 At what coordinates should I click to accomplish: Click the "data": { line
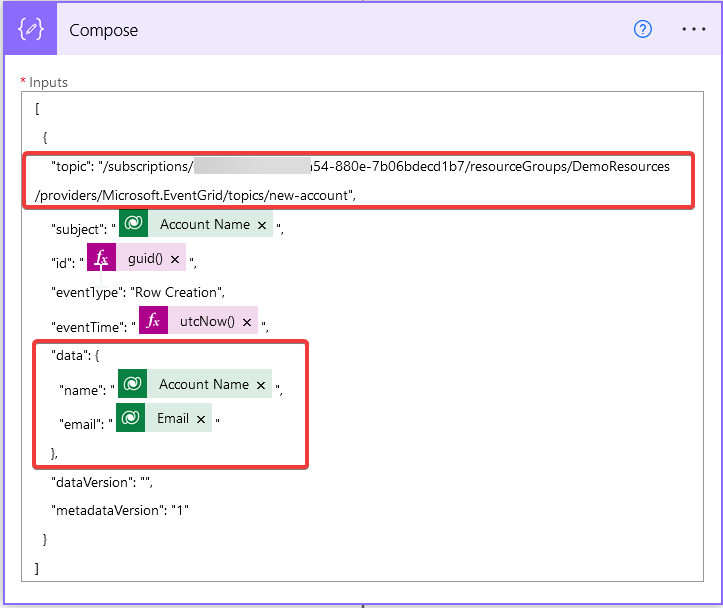coord(75,355)
